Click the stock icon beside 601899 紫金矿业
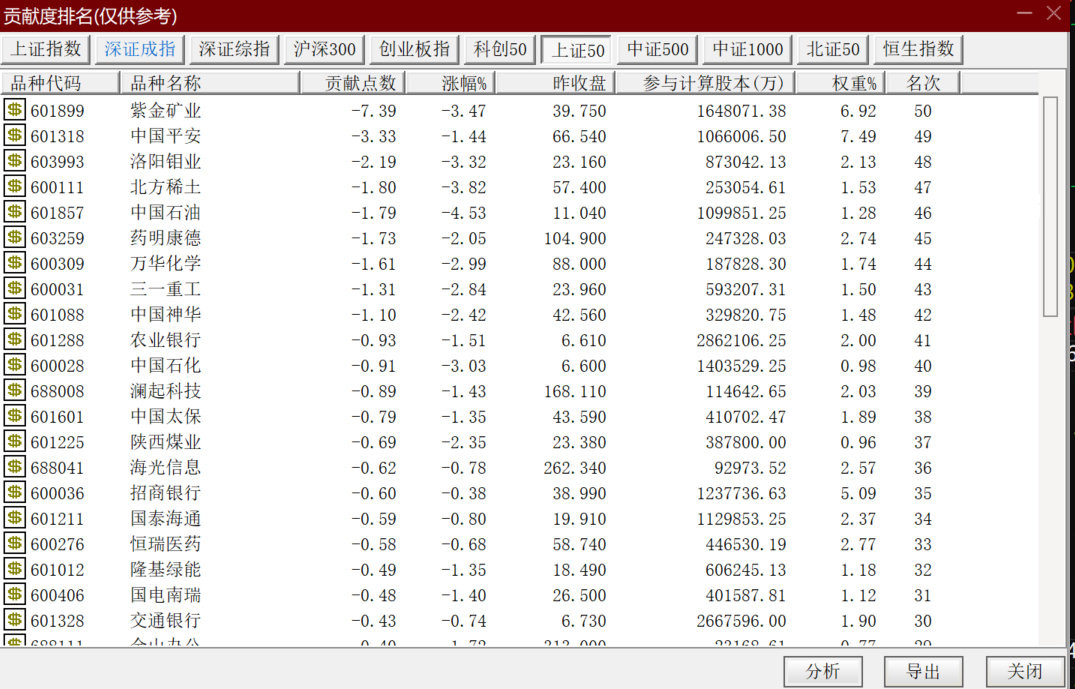This screenshot has height=689, width=1075. coord(14,109)
